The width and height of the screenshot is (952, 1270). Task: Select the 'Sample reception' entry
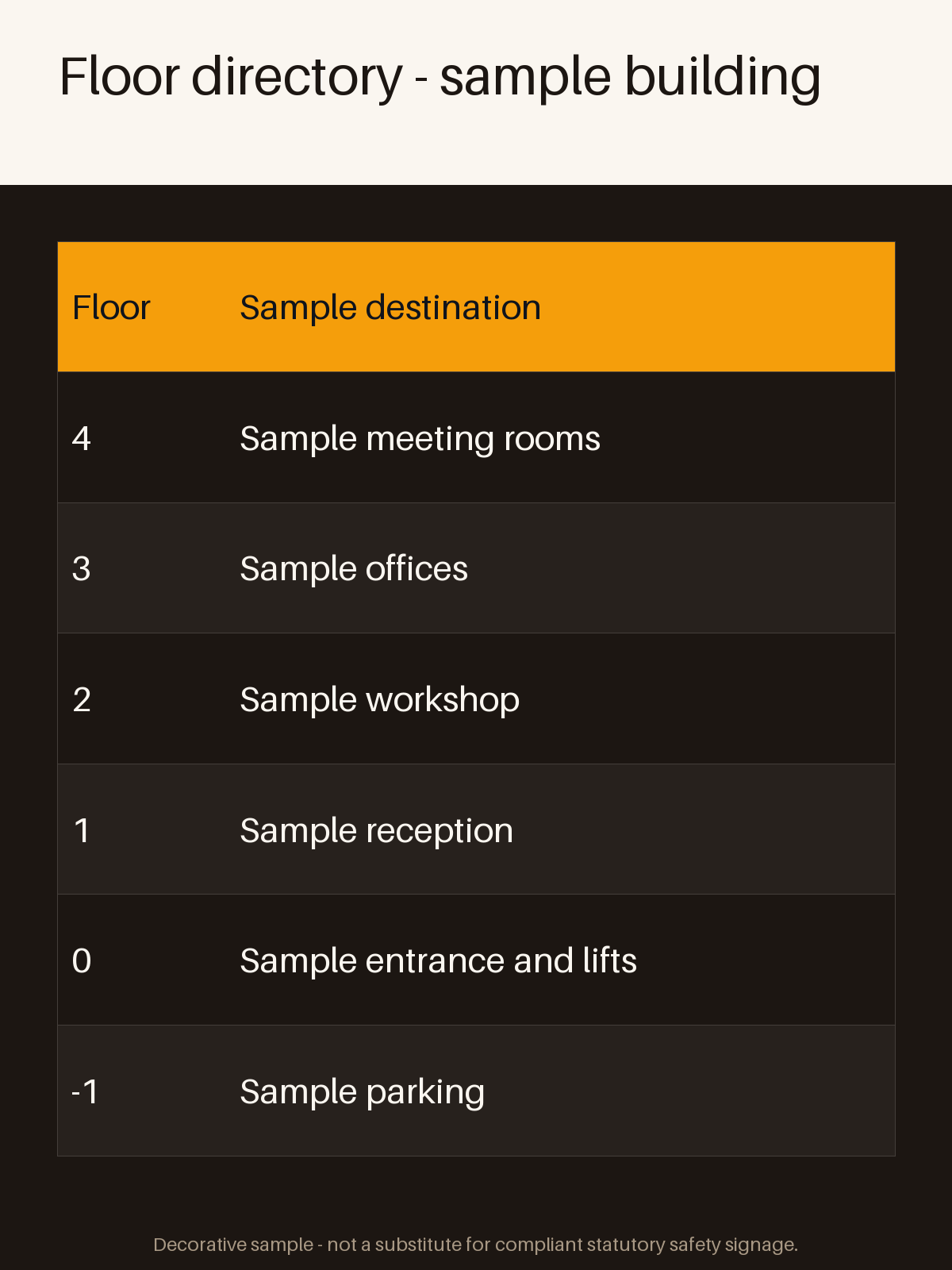(x=377, y=830)
